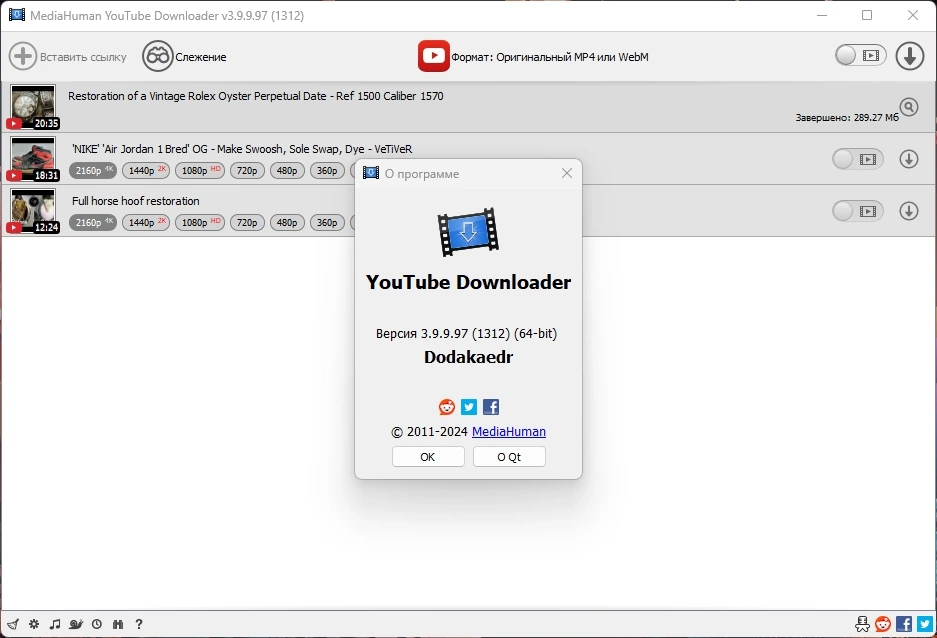Select the NIKE Air Jordan video thumbnail
This screenshot has height=638, width=937.
click(33, 159)
